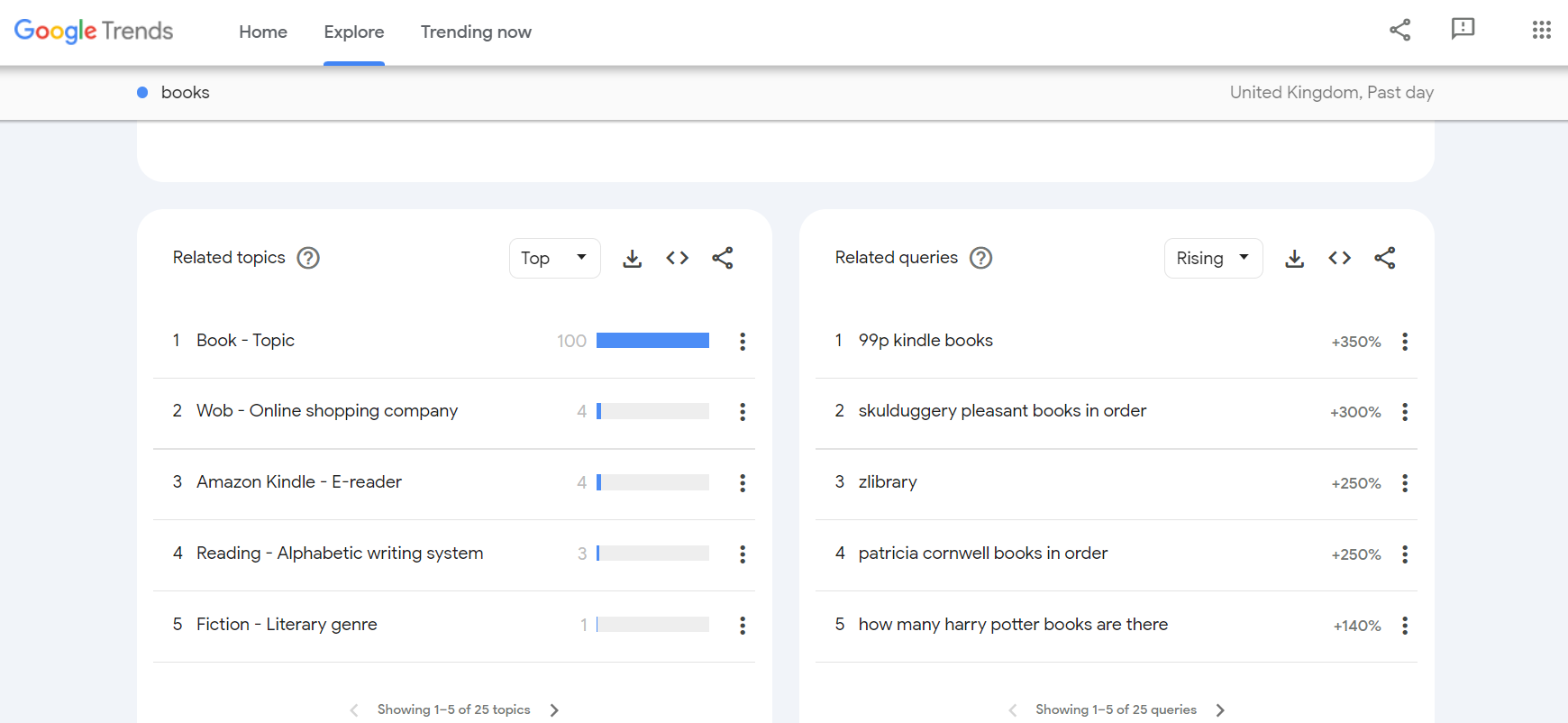Image resolution: width=1568 pixels, height=723 pixels.
Task: Open patricia cornwell books in order query
Action: pos(983,554)
